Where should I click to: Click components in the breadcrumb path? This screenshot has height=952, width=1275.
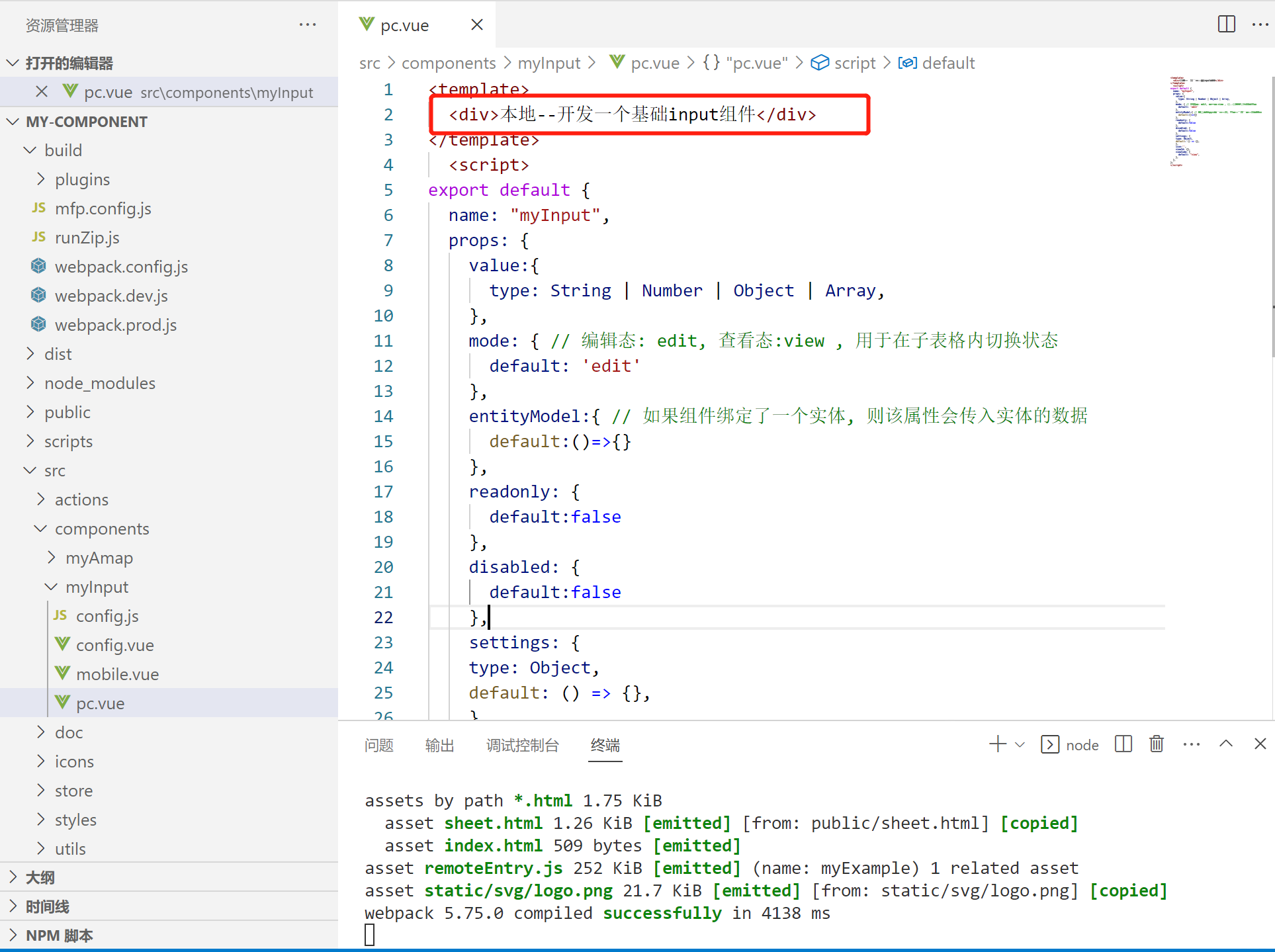point(448,63)
